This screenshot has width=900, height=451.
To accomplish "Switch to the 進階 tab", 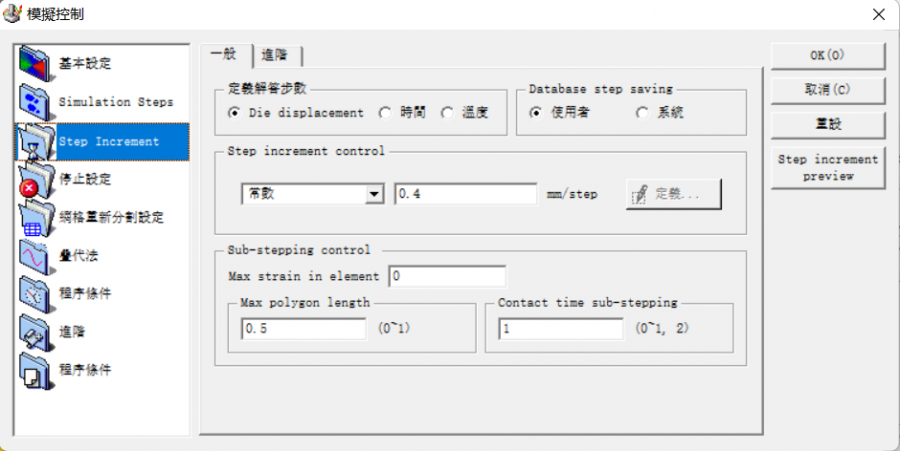I will (278, 55).
